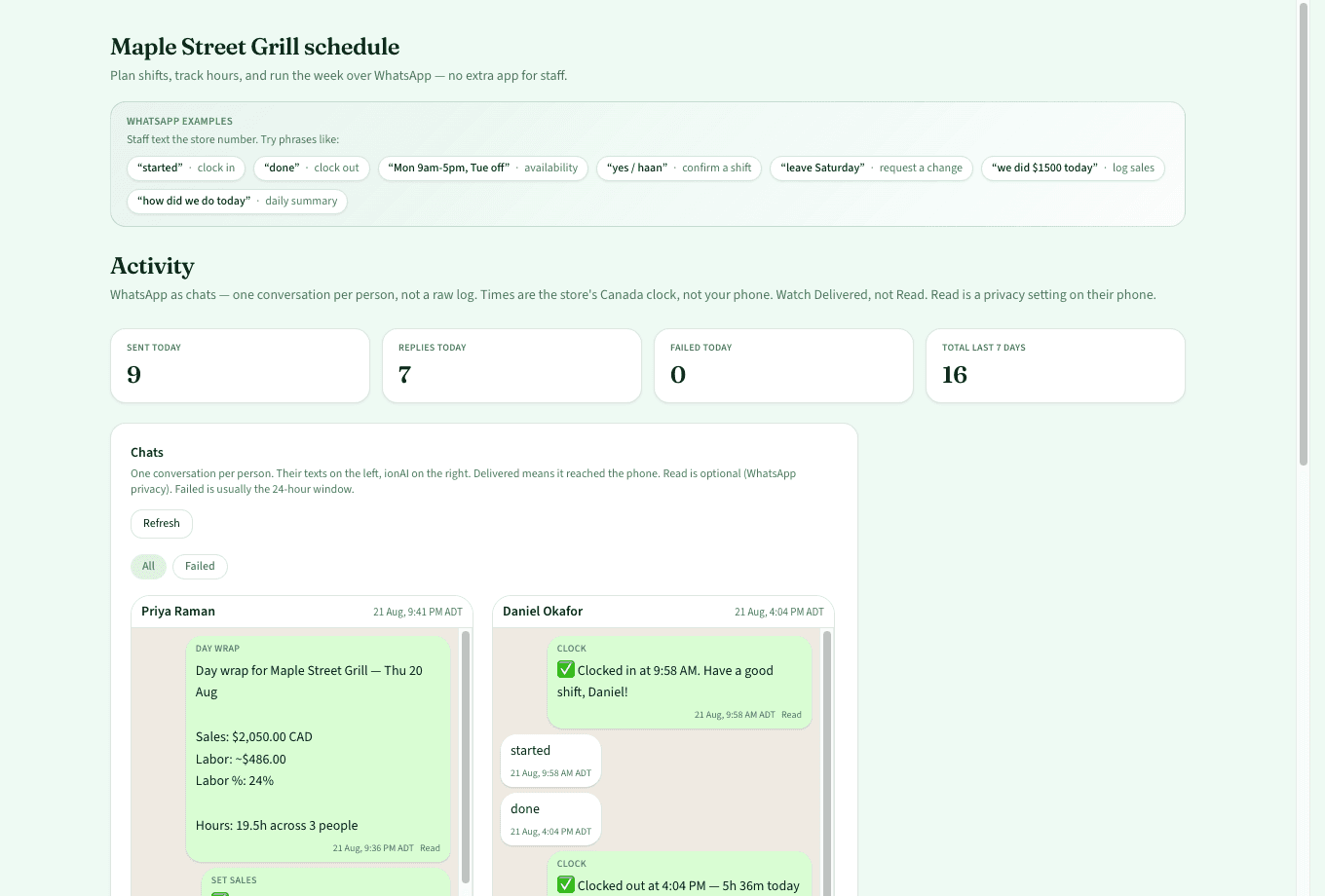Click the green checkmark in Clocked in message
The image size is (1325, 896).
click(566, 670)
